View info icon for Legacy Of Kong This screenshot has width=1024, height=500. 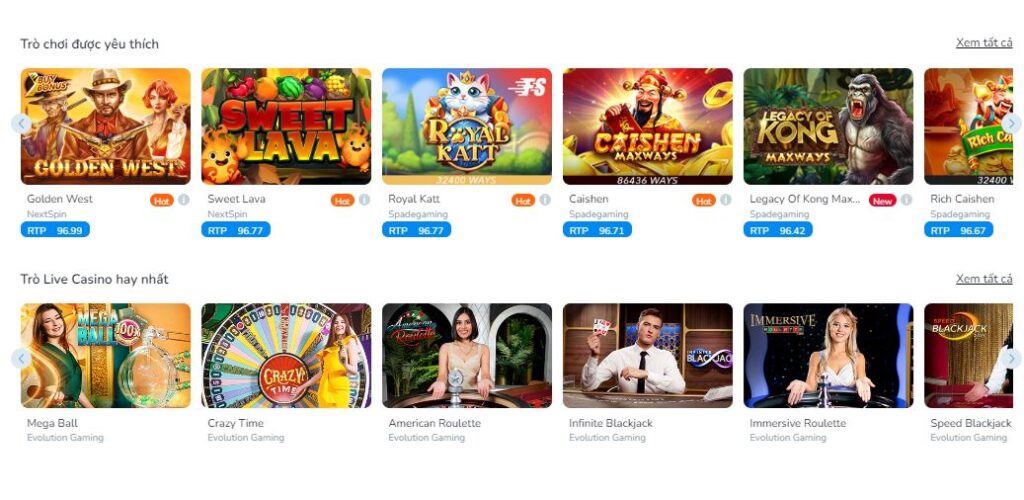pos(906,200)
